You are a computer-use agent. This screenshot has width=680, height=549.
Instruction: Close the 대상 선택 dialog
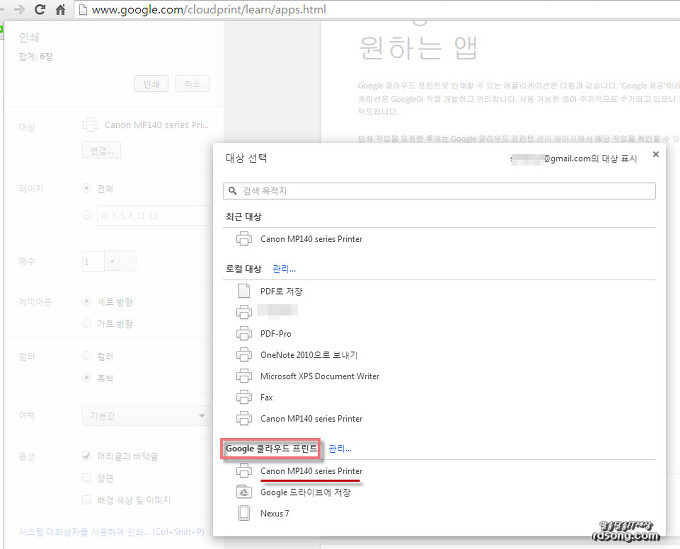pos(655,155)
